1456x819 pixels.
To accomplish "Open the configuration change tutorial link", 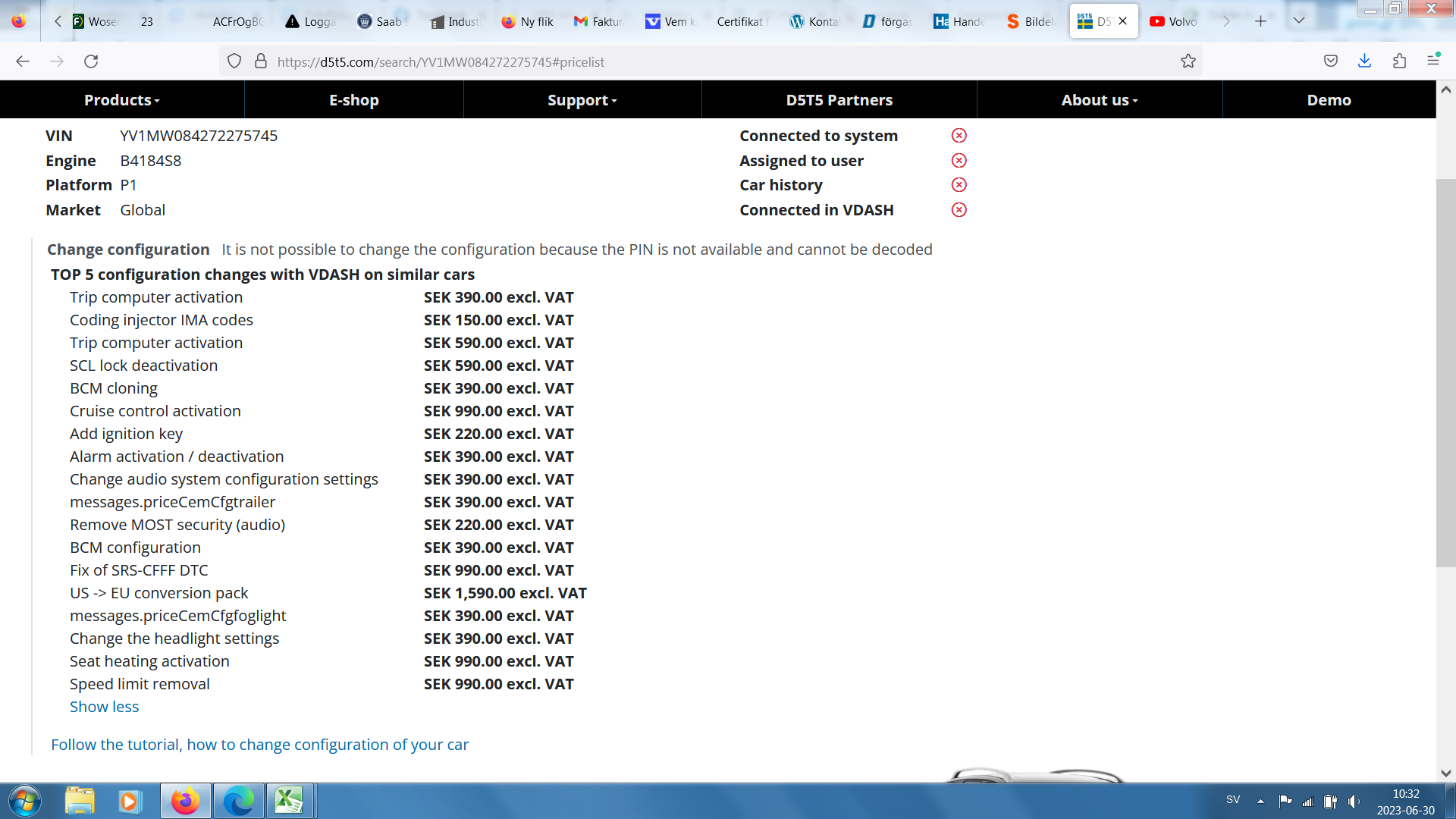I will click(259, 745).
